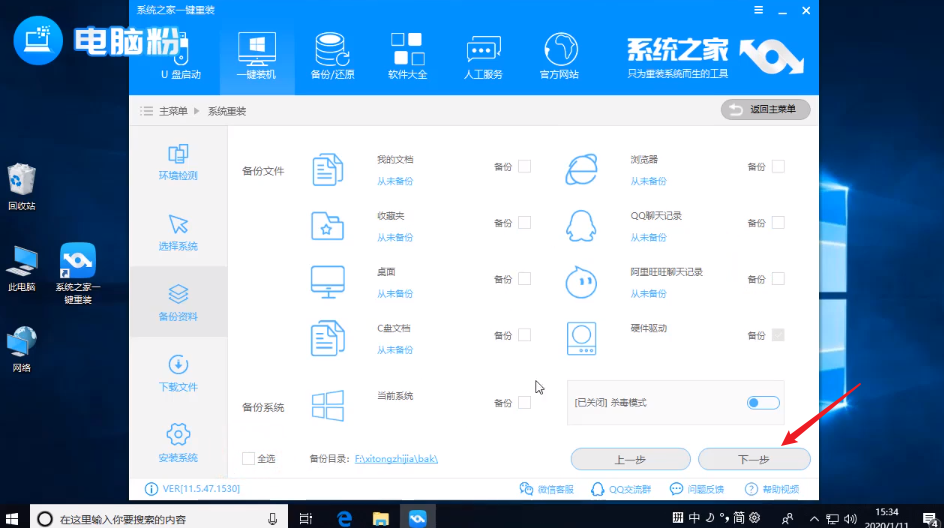Open 软件大全 tab
The height and width of the screenshot is (528, 944).
[408, 57]
